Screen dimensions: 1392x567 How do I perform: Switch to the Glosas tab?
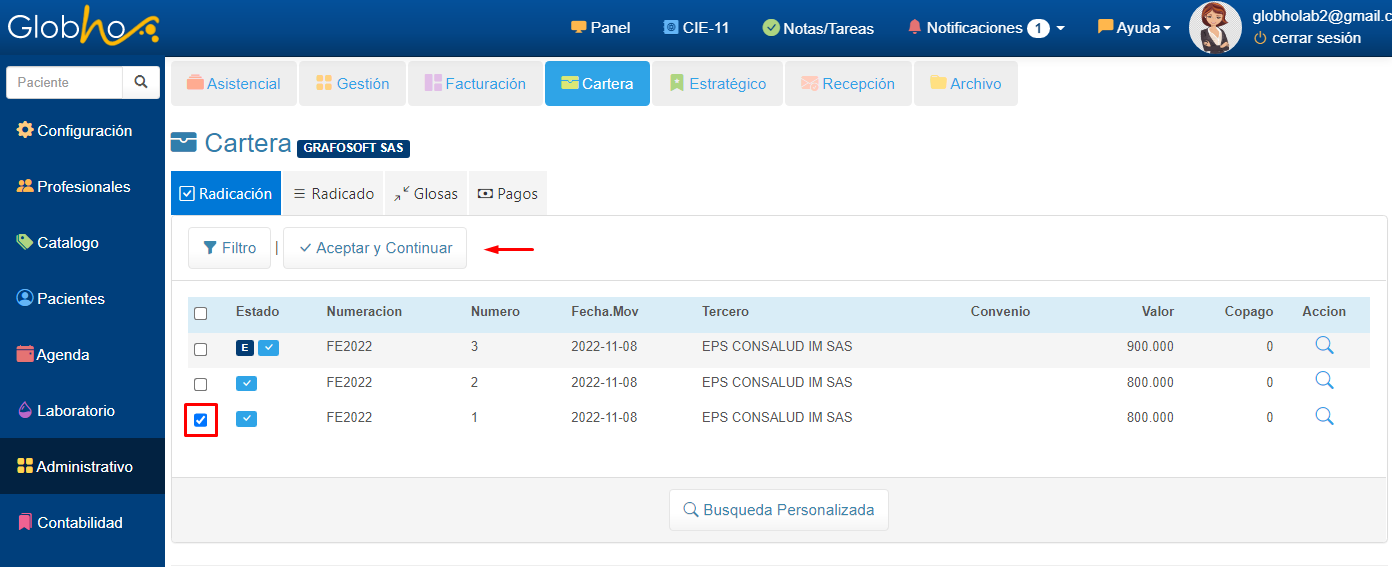point(426,194)
